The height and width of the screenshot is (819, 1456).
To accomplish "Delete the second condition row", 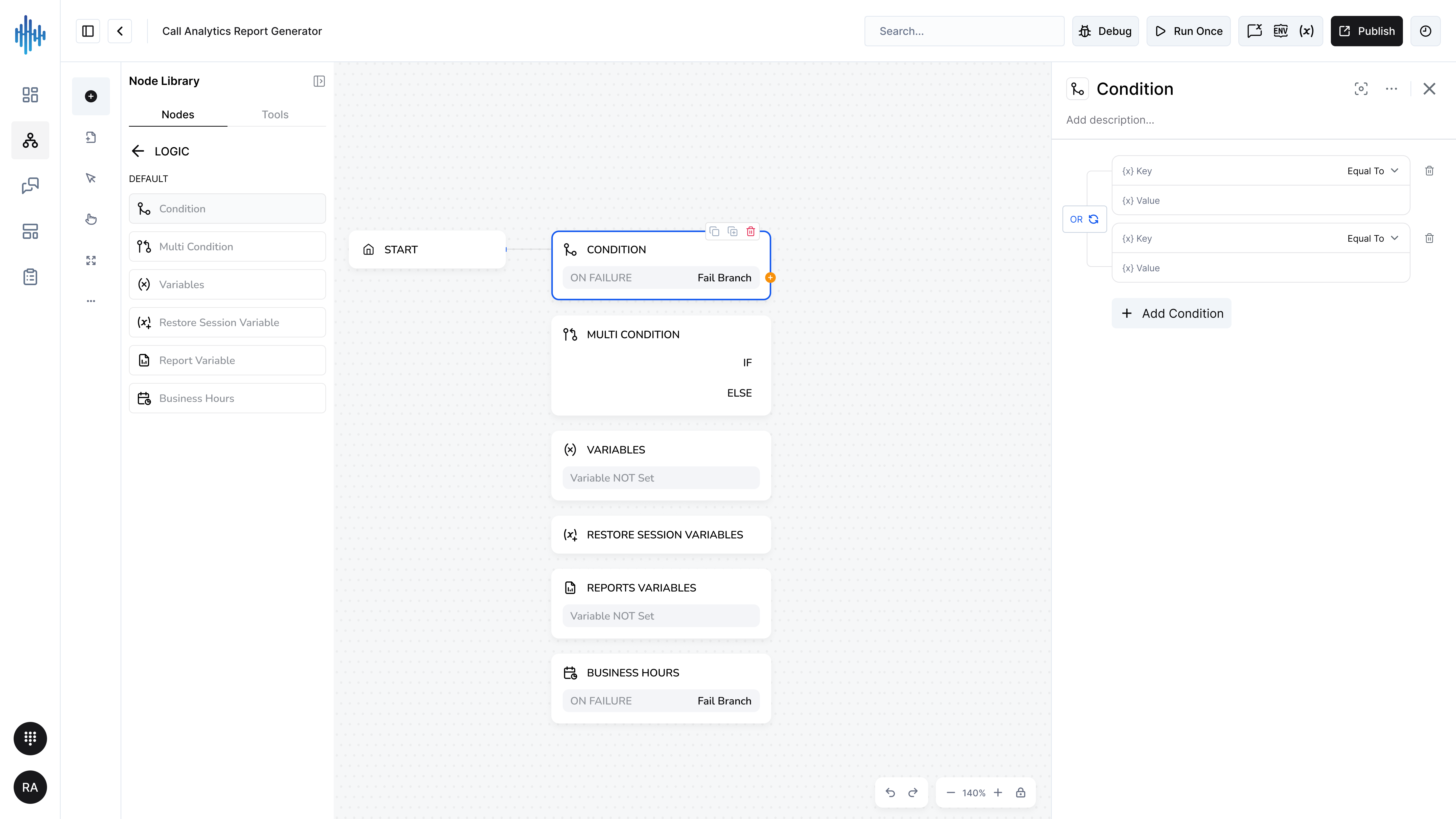I will 1429,239.
